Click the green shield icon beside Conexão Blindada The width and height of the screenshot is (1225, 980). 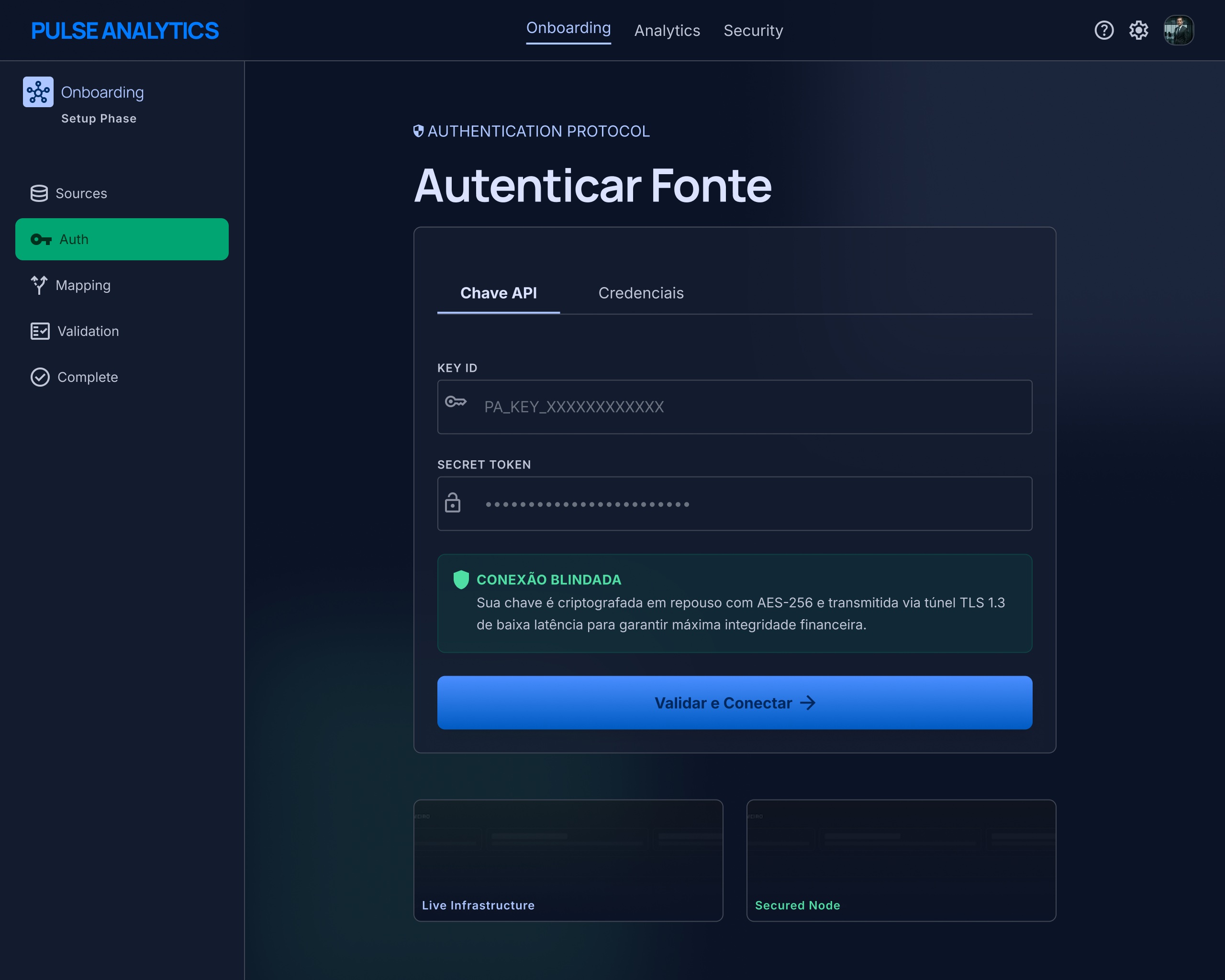[x=461, y=579]
